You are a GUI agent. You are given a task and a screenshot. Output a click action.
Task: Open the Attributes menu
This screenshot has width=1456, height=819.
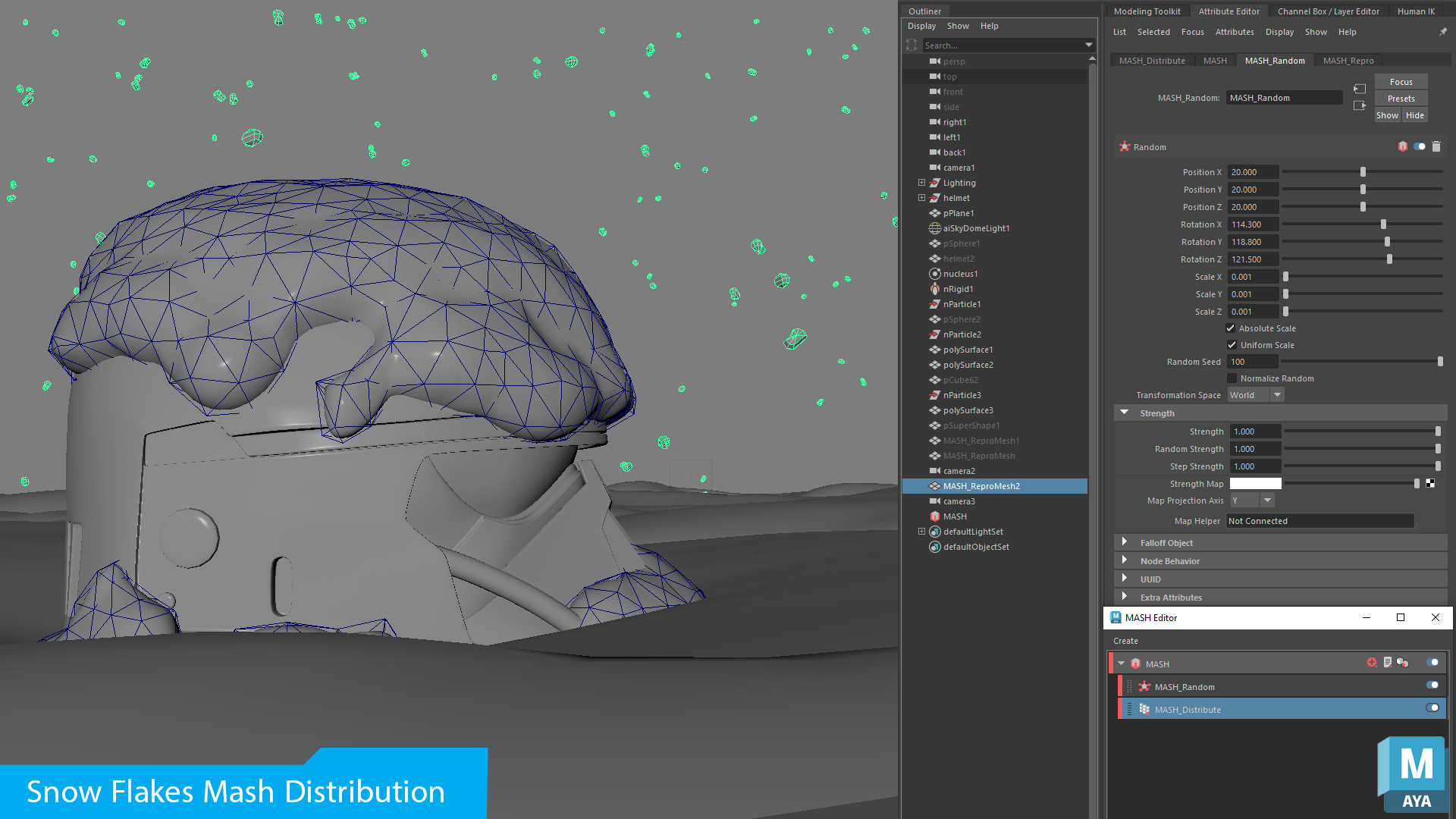[1234, 32]
